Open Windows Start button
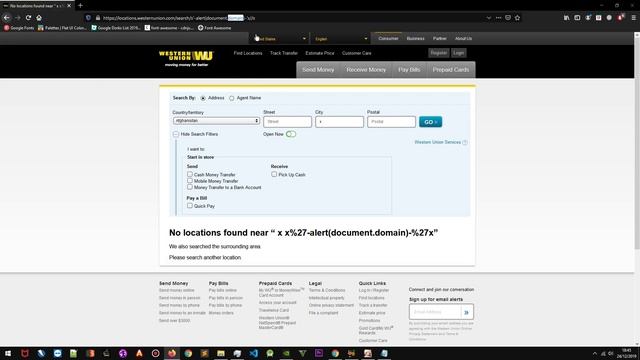Image resolution: width=640 pixels, height=360 pixels. coord(8,353)
